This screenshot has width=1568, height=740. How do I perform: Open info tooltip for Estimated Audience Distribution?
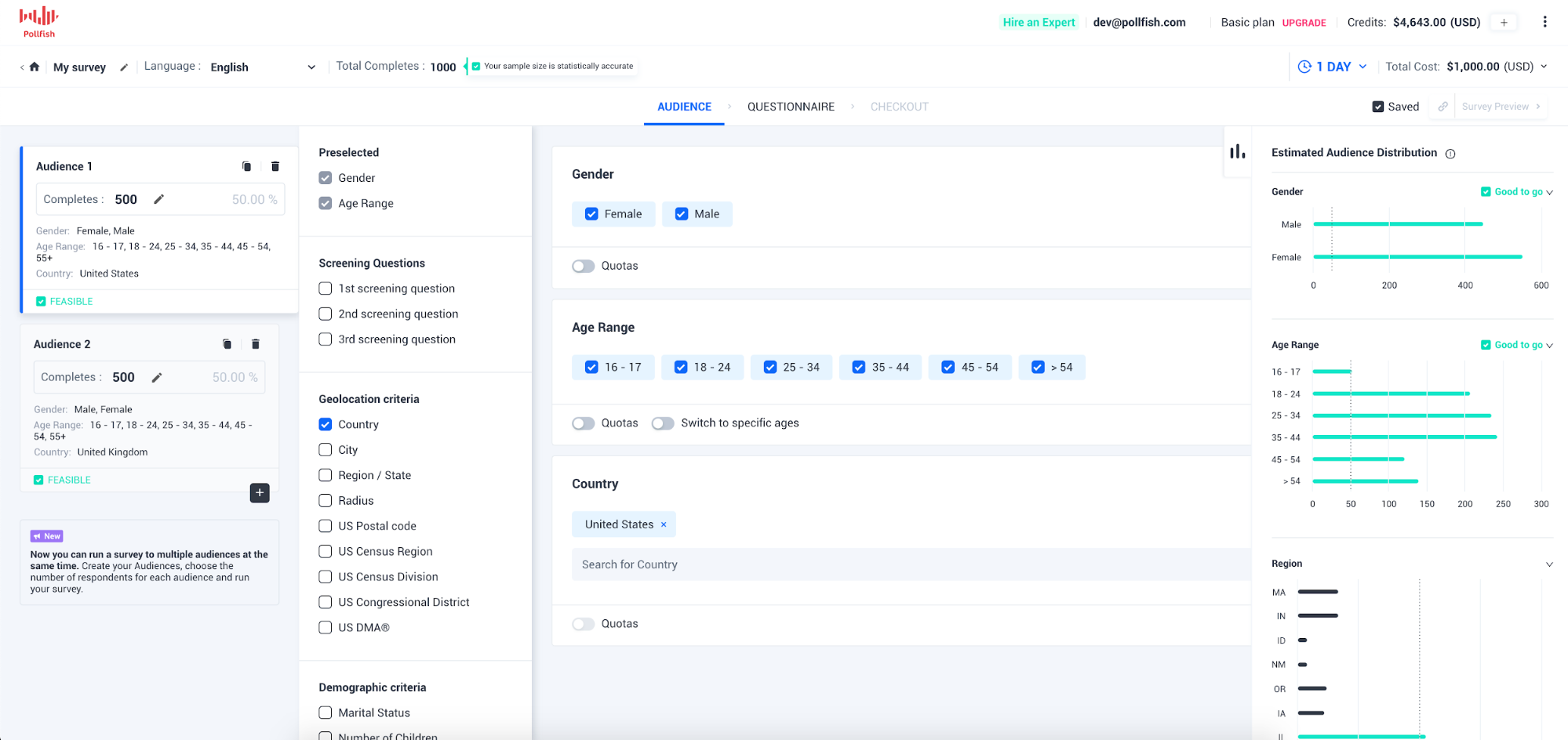(1450, 154)
